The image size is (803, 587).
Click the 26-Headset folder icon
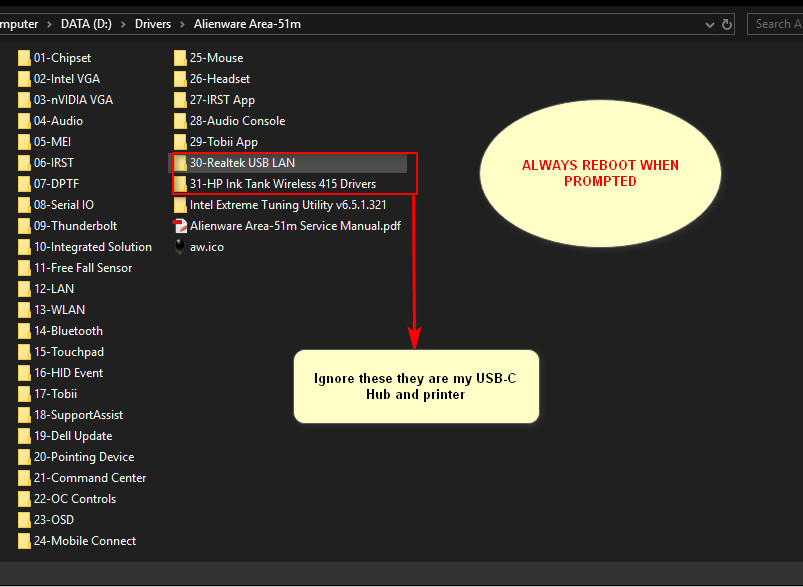(x=180, y=79)
